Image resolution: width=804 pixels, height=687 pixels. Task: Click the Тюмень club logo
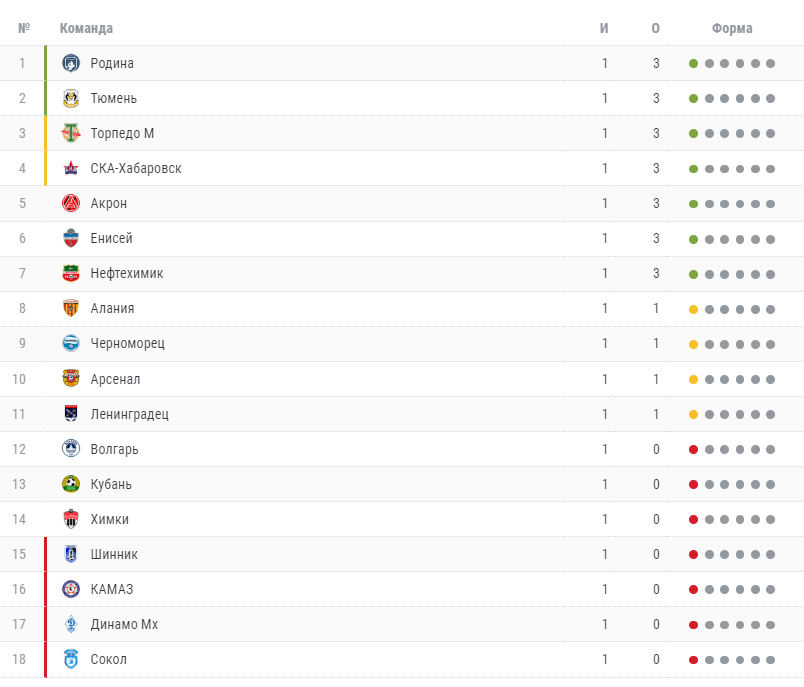[71, 98]
